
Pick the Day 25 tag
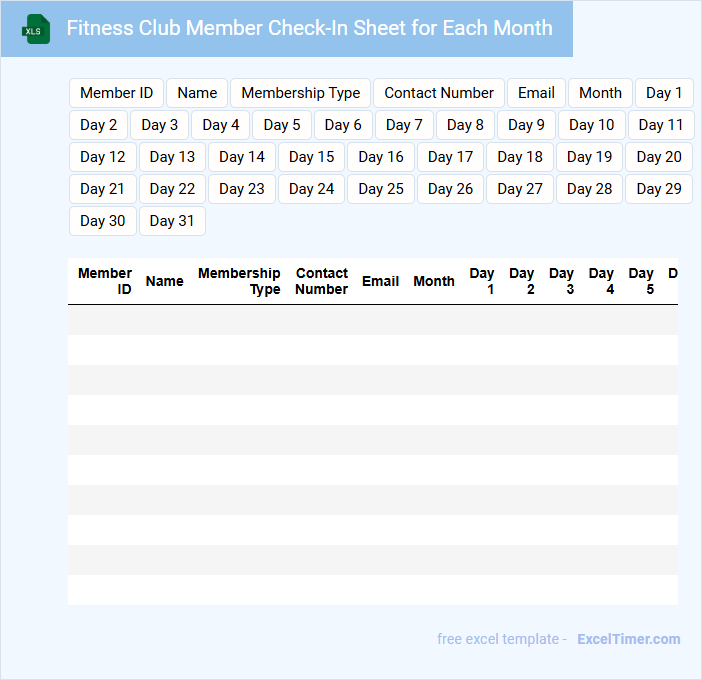pyautogui.click(x=381, y=189)
